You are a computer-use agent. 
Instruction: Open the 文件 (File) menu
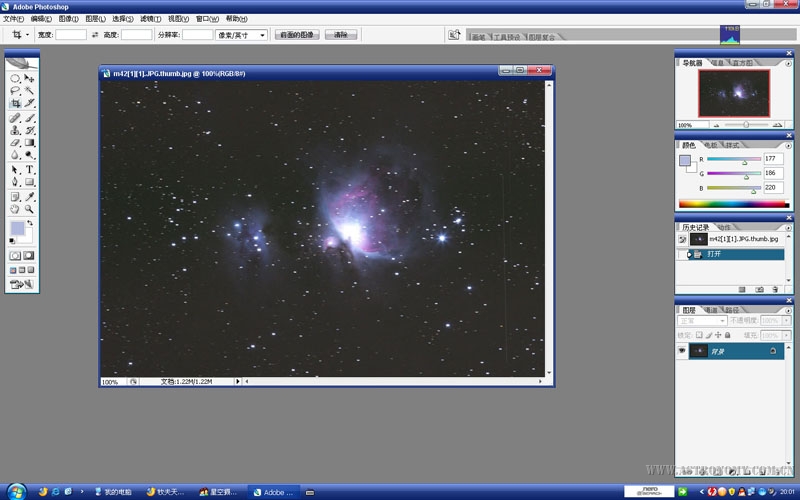pos(13,19)
